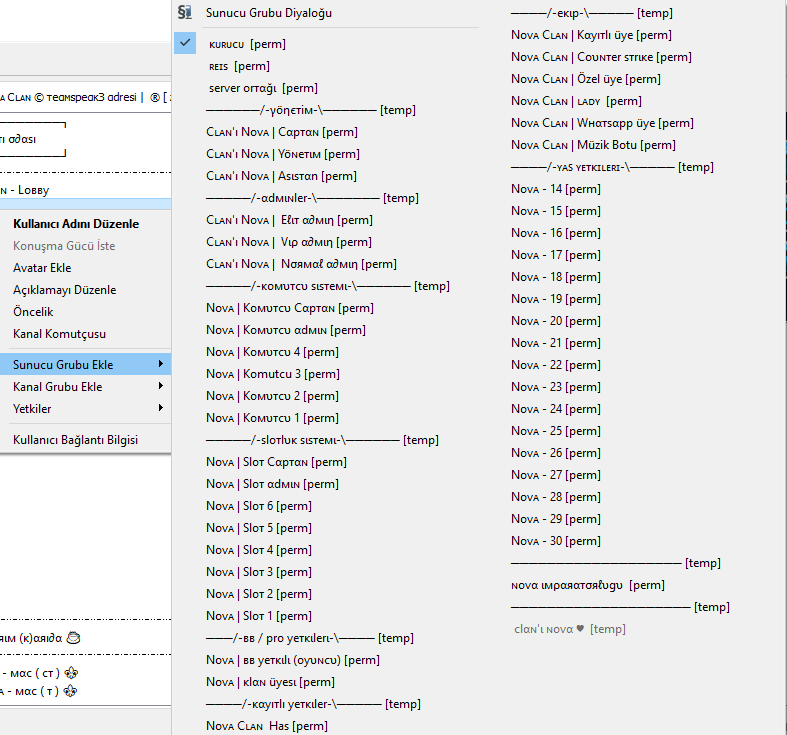Select Nova Clan | Özel üye [perm]
Viewport: 787px width, 735px height.
(x=586, y=79)
